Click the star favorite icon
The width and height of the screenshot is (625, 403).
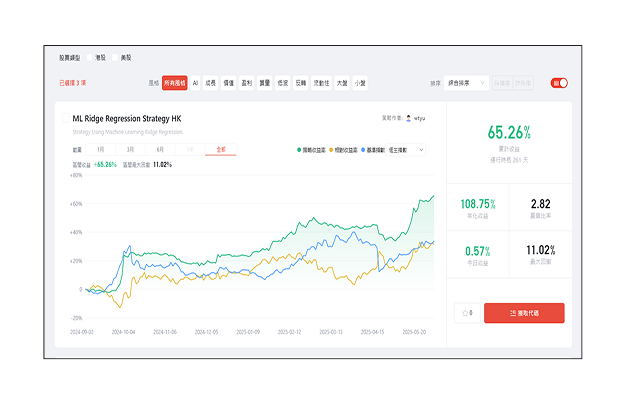465,313
